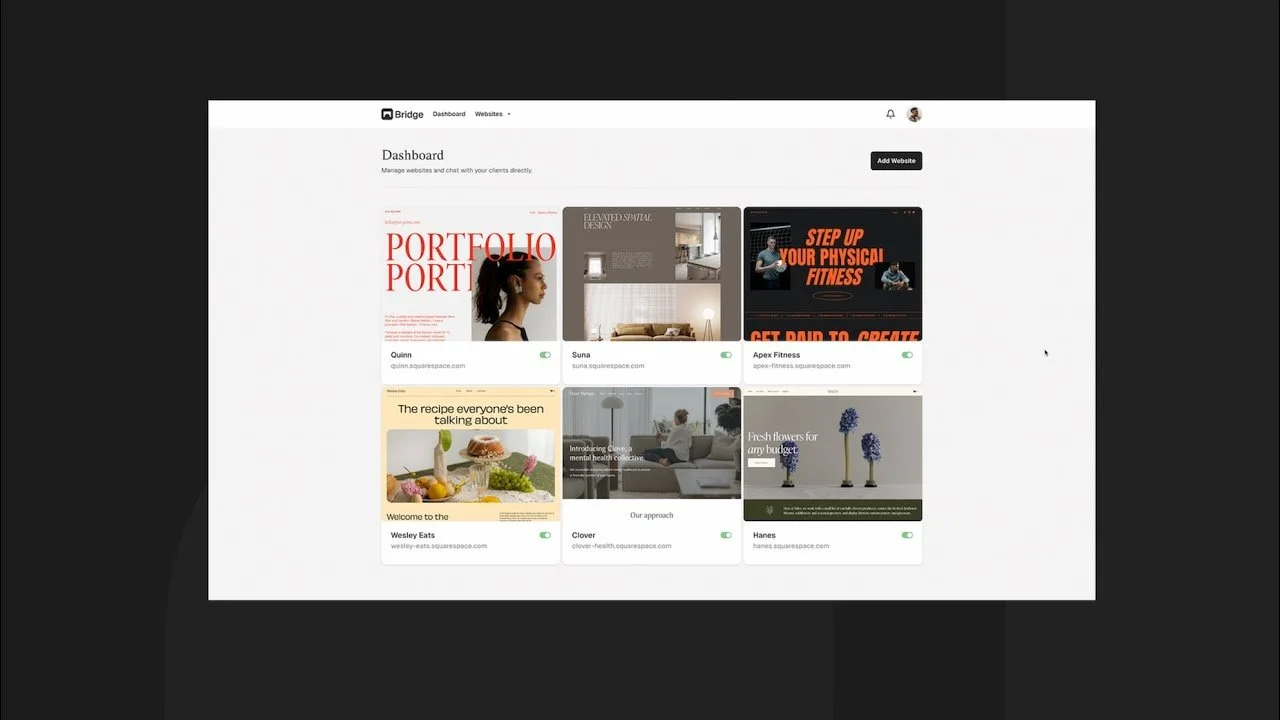1280x720 pixels.
Task: Open the notifications bell
Action: tap(890, 113)
